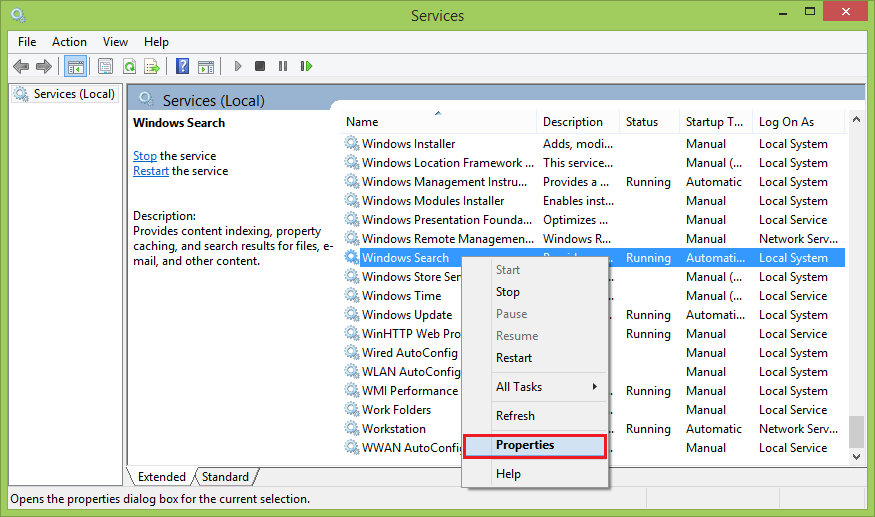This screenshot has height=517, width=875.
Task: Select Services (Local) in the tree
Action: (x=65, y=94)
